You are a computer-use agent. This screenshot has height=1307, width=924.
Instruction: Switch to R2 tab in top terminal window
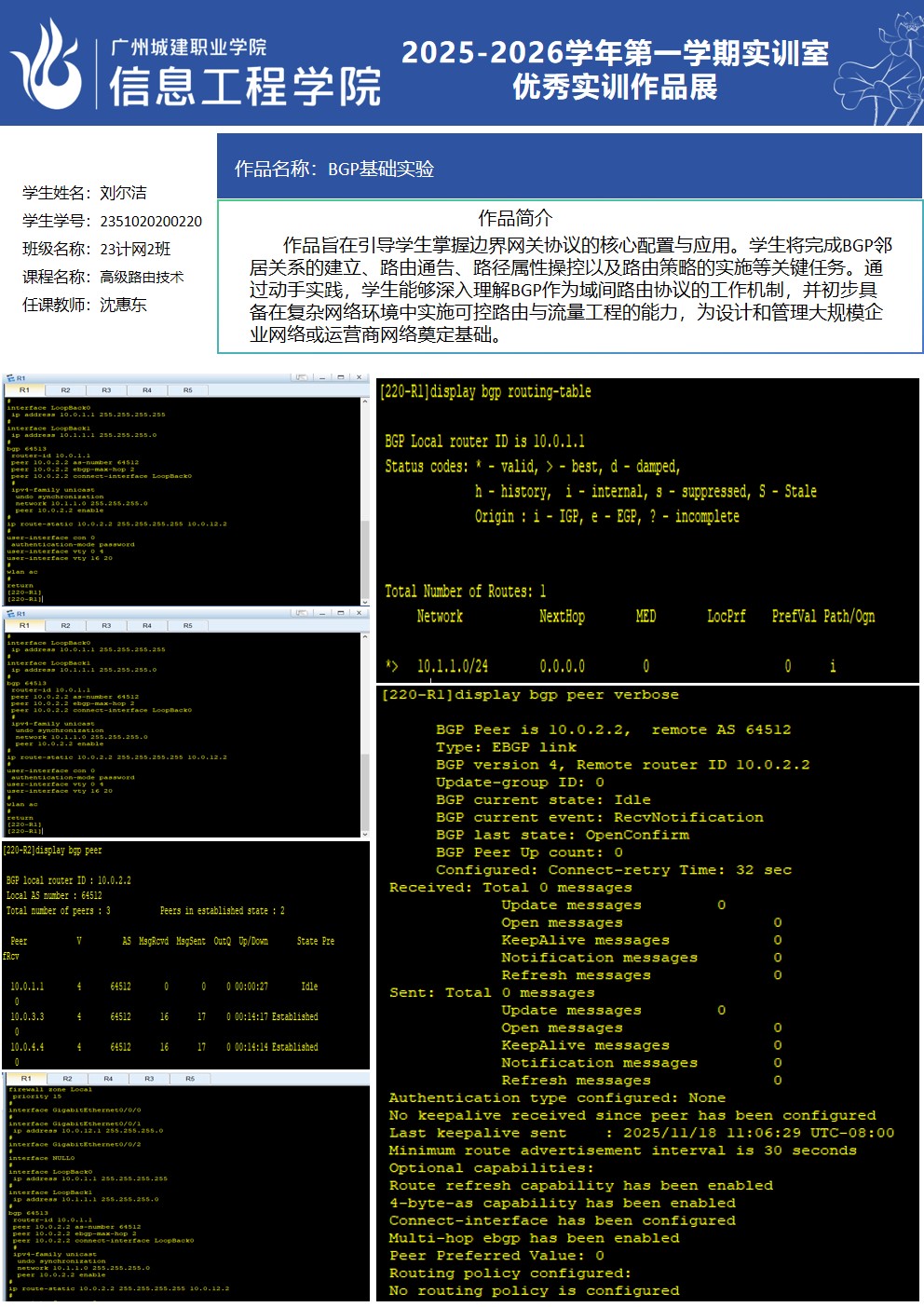[x=65, y=390]
